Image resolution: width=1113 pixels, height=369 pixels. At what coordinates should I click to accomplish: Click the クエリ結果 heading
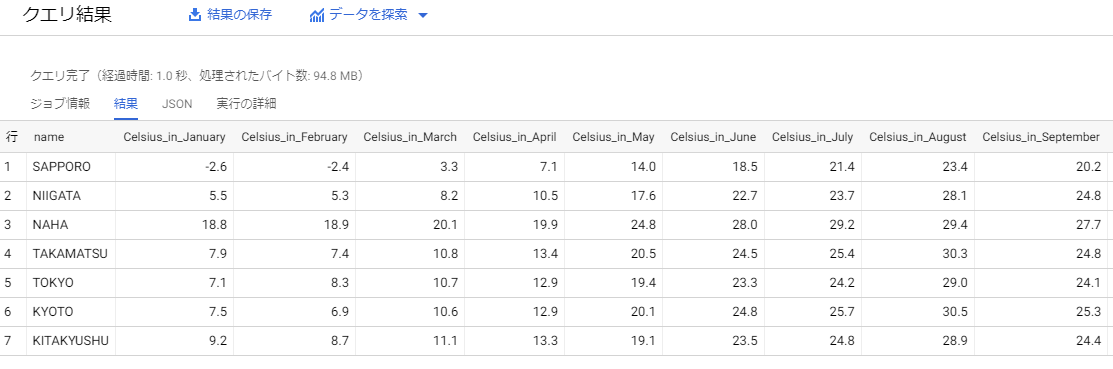click(67, 16)
